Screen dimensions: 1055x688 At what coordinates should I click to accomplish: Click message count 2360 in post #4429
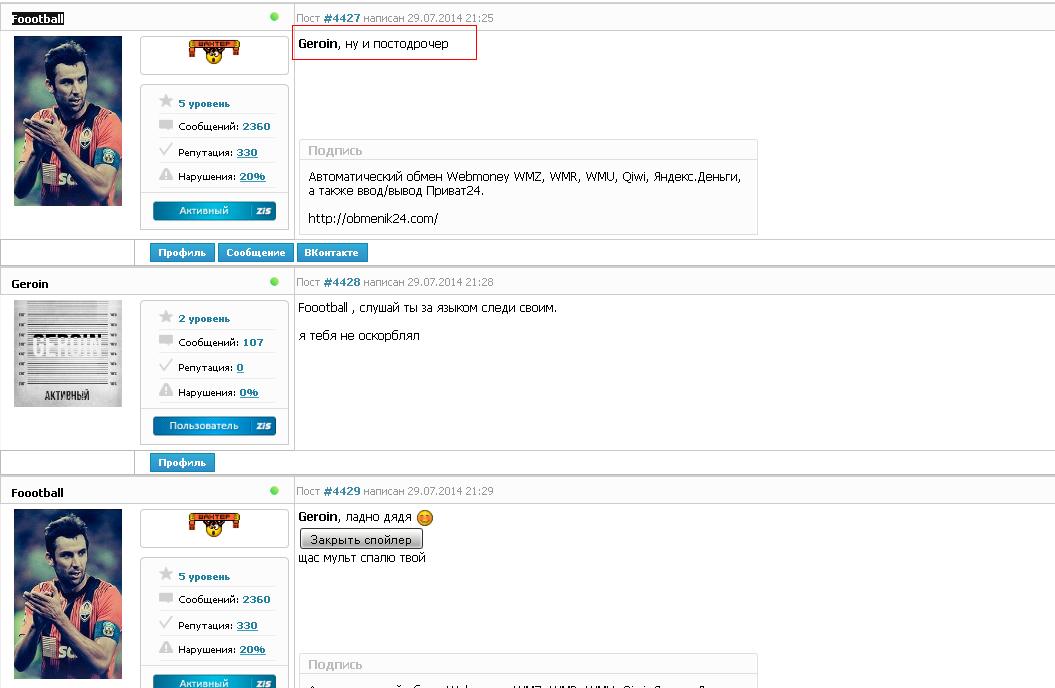pyautogui.click(x=256, y=599)
